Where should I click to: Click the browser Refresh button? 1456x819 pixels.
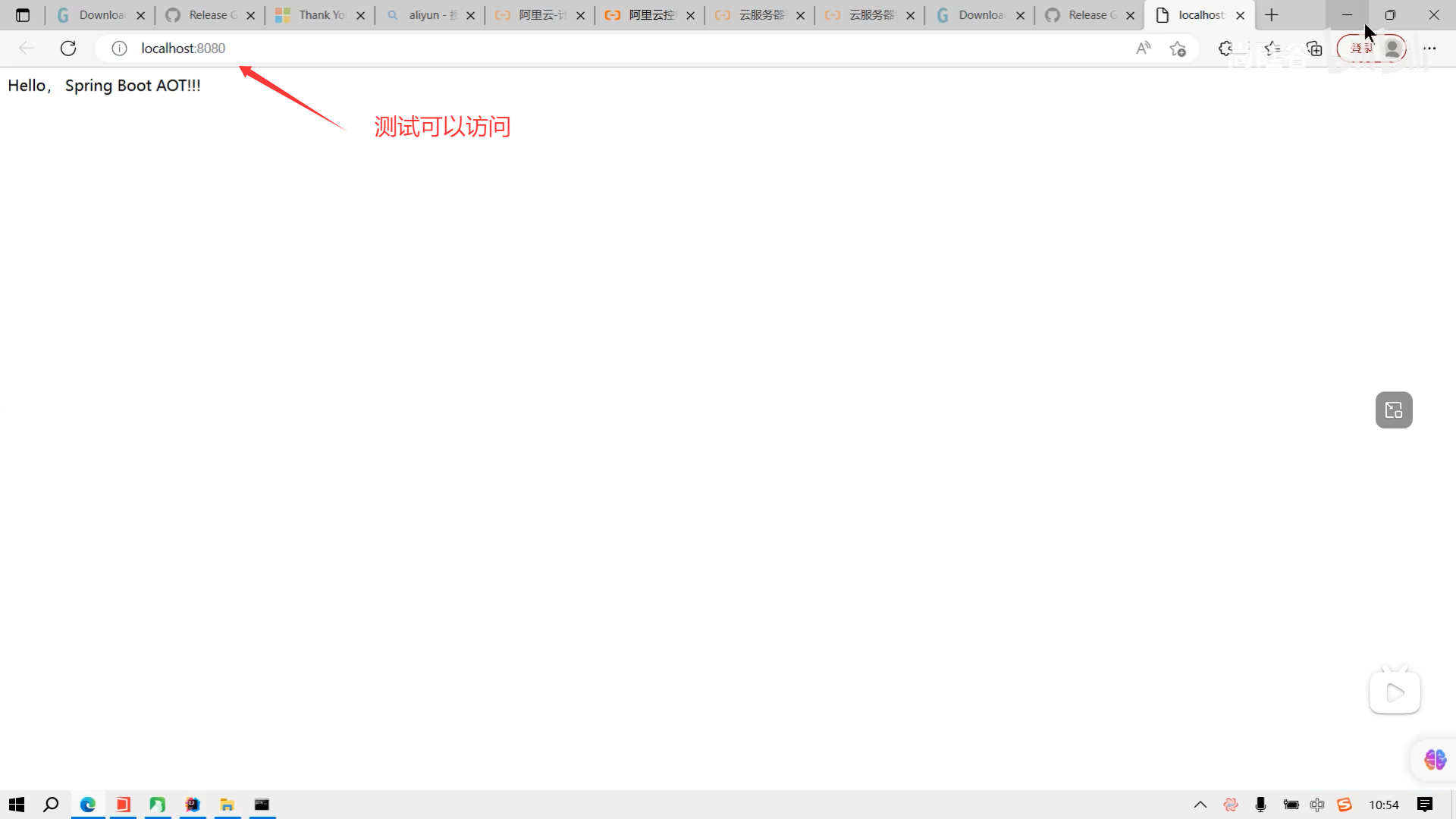68,49
